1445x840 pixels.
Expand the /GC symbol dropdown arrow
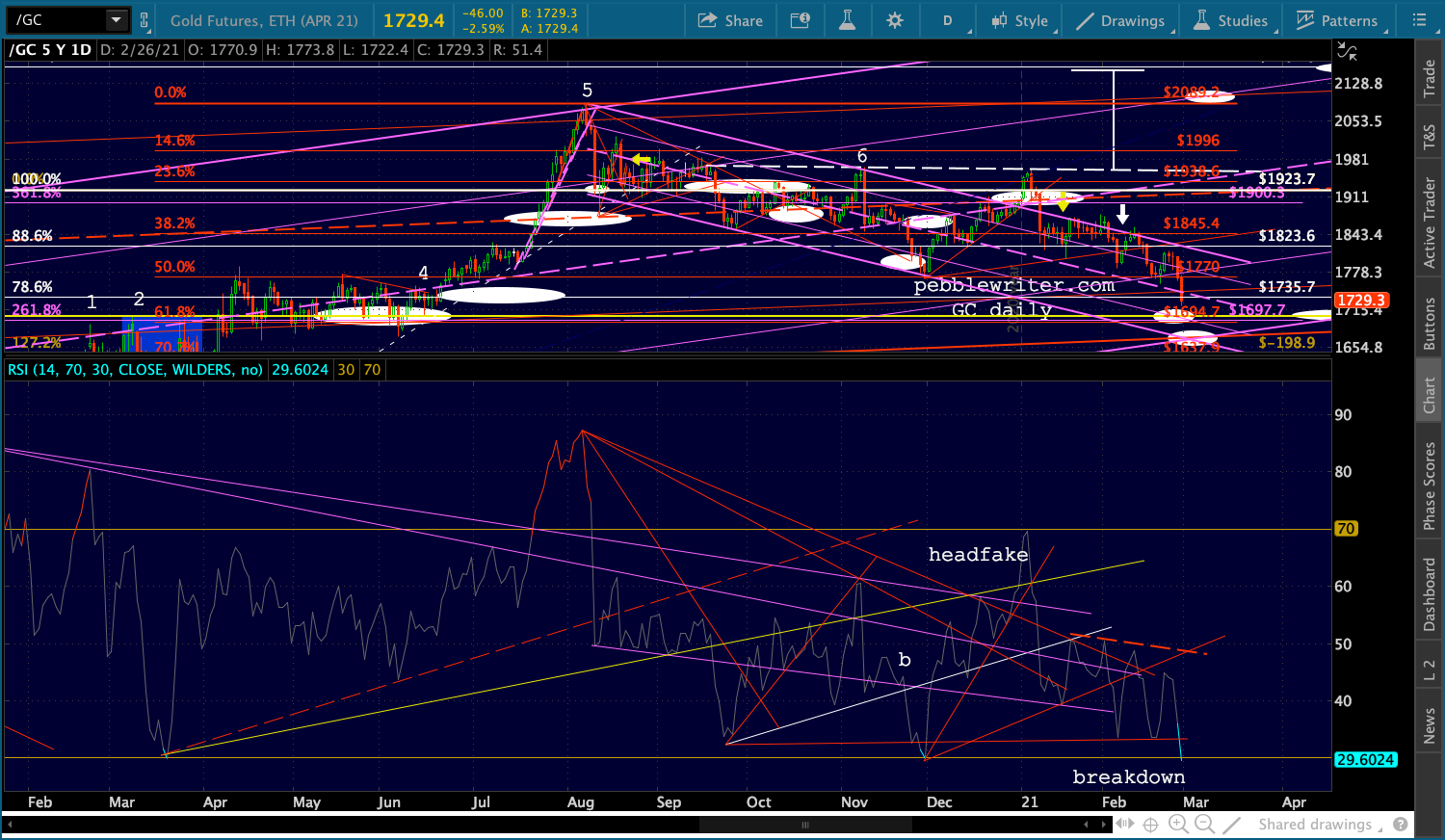point(116,20)
